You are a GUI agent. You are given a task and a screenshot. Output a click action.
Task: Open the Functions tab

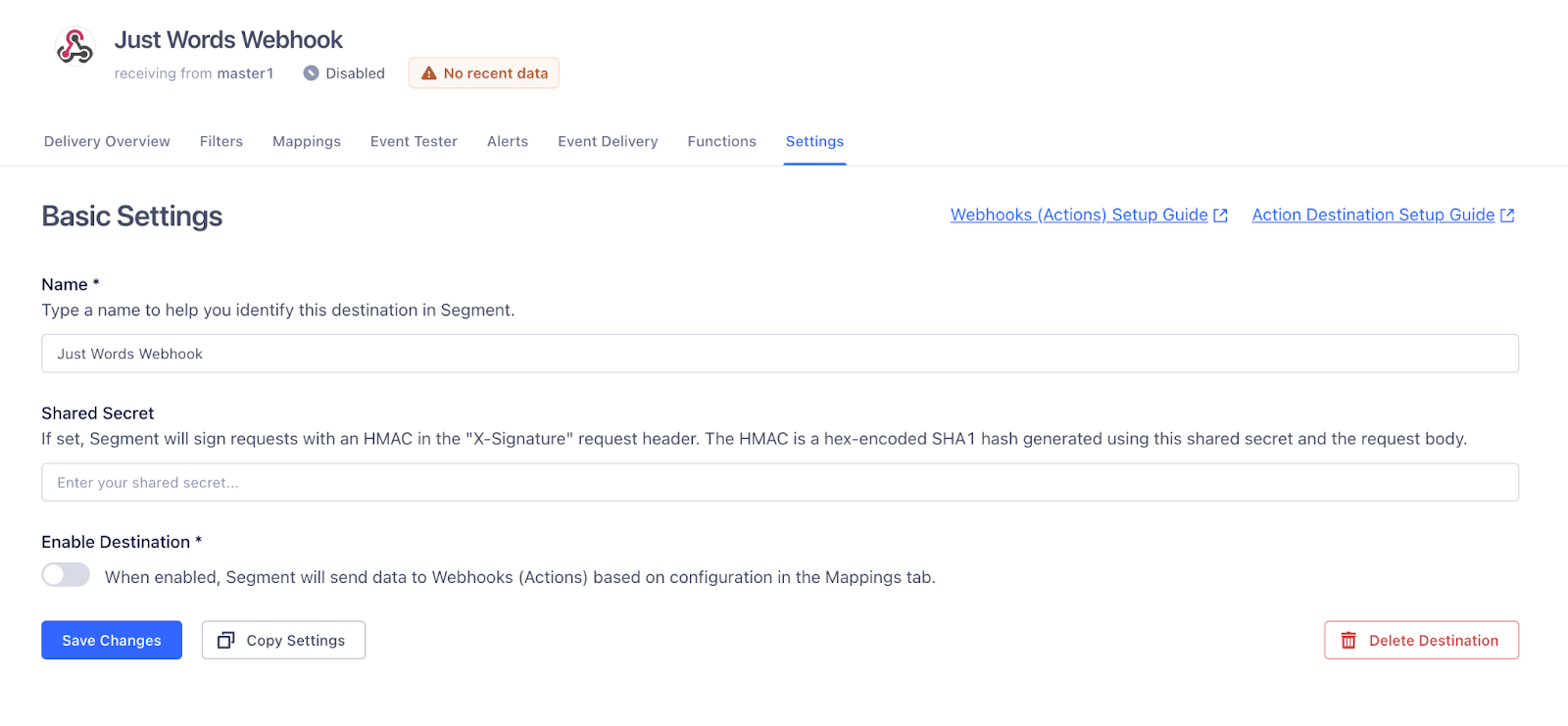721,141
